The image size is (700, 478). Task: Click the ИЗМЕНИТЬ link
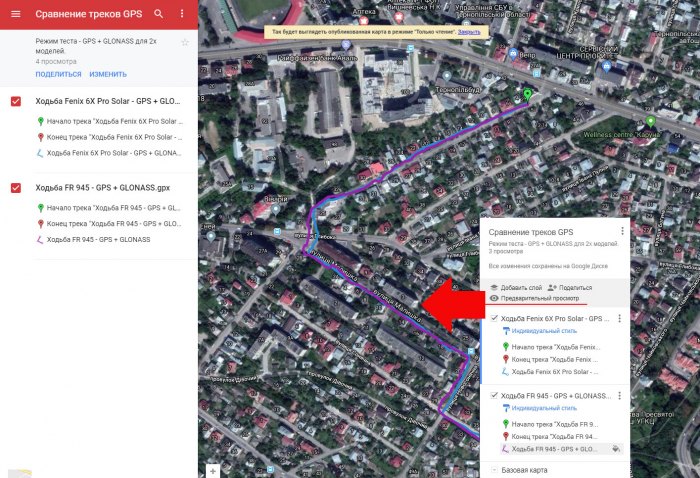pos(108,74)
